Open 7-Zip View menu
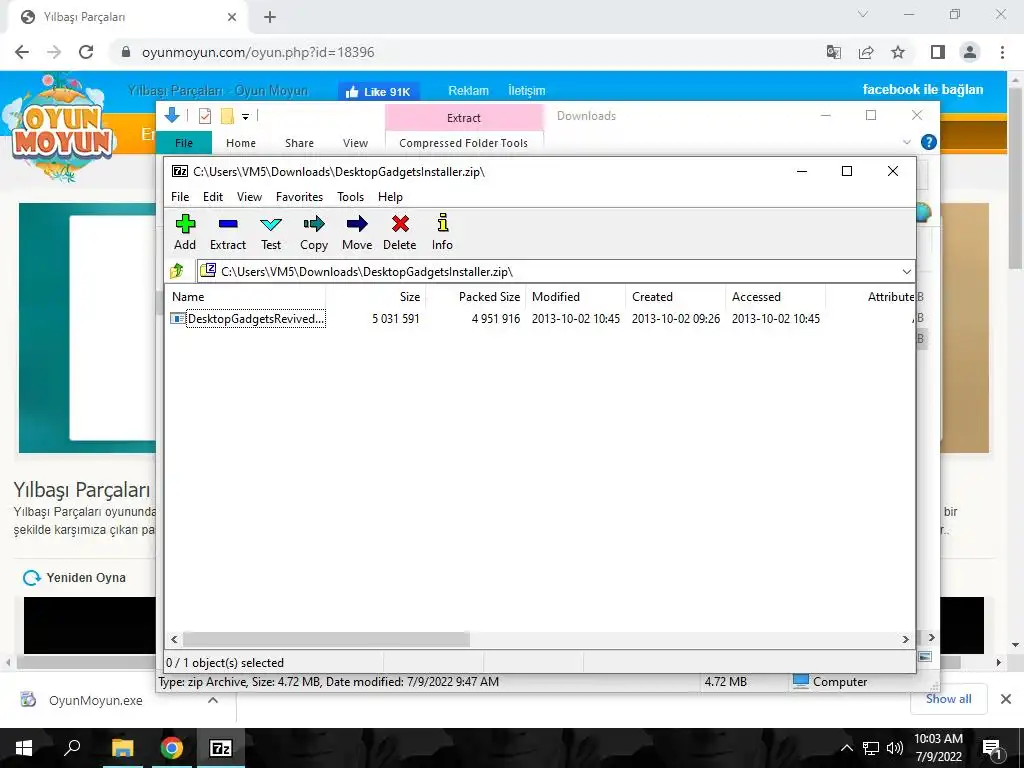 249,197
